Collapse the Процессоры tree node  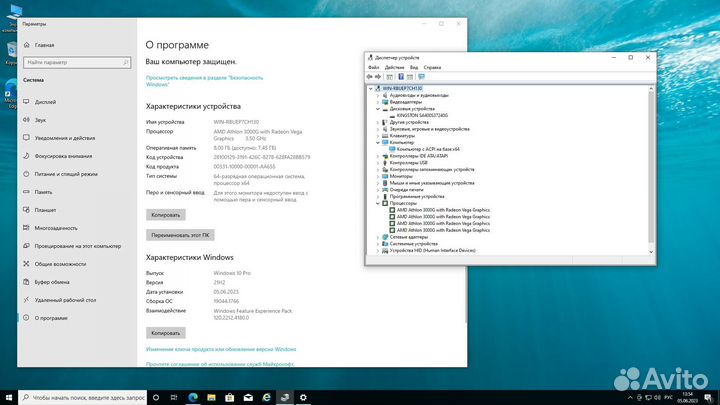point(377,203)
